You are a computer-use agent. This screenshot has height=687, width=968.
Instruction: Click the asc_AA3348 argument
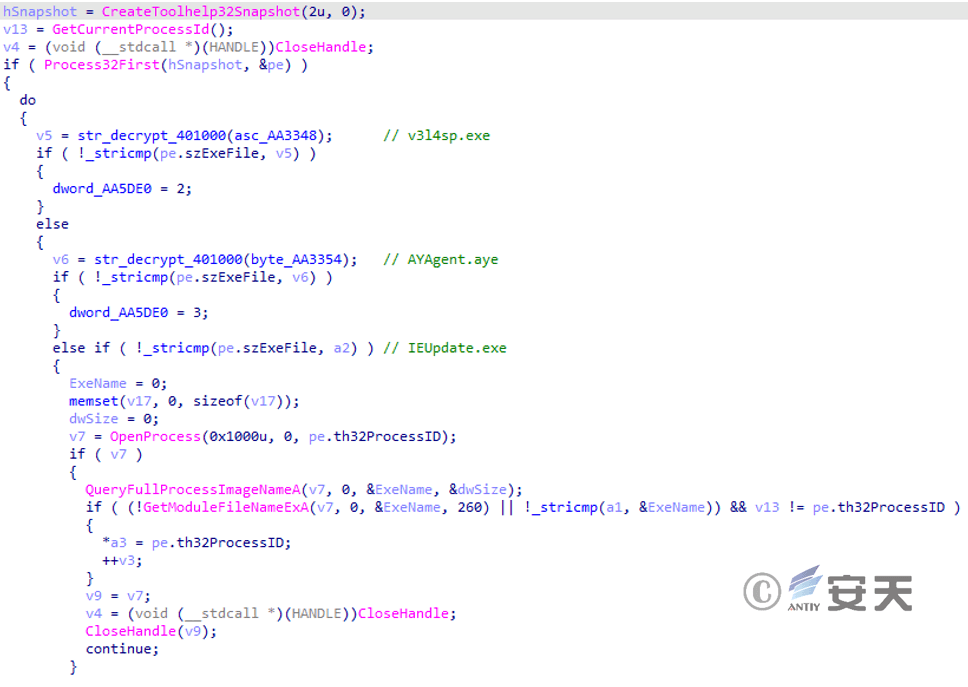(275, 136)
